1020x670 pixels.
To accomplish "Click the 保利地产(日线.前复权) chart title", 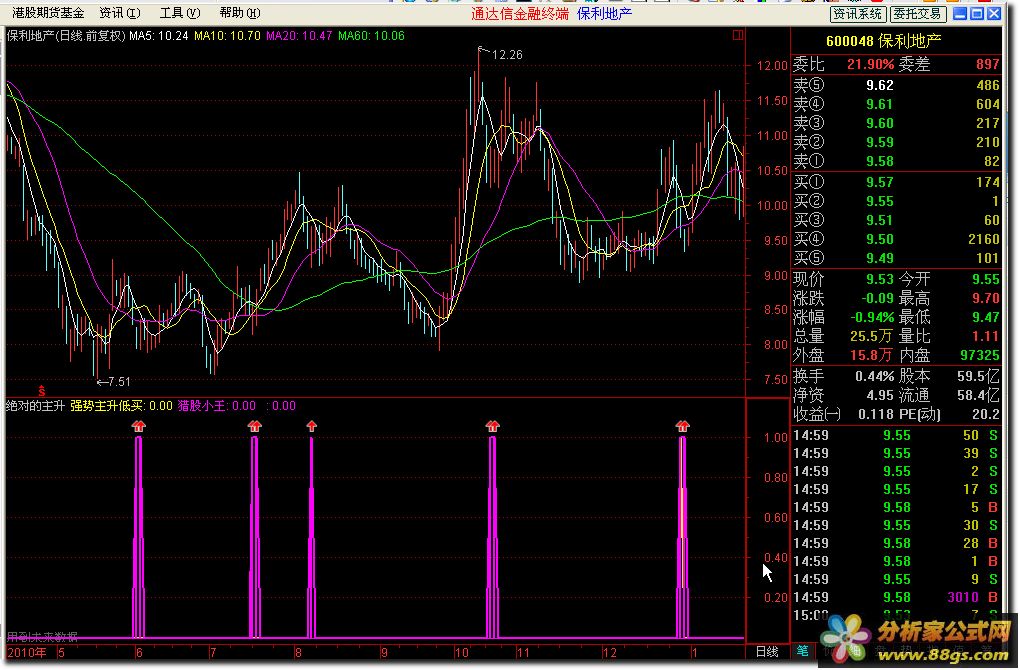I will click(x=66, y=36).
